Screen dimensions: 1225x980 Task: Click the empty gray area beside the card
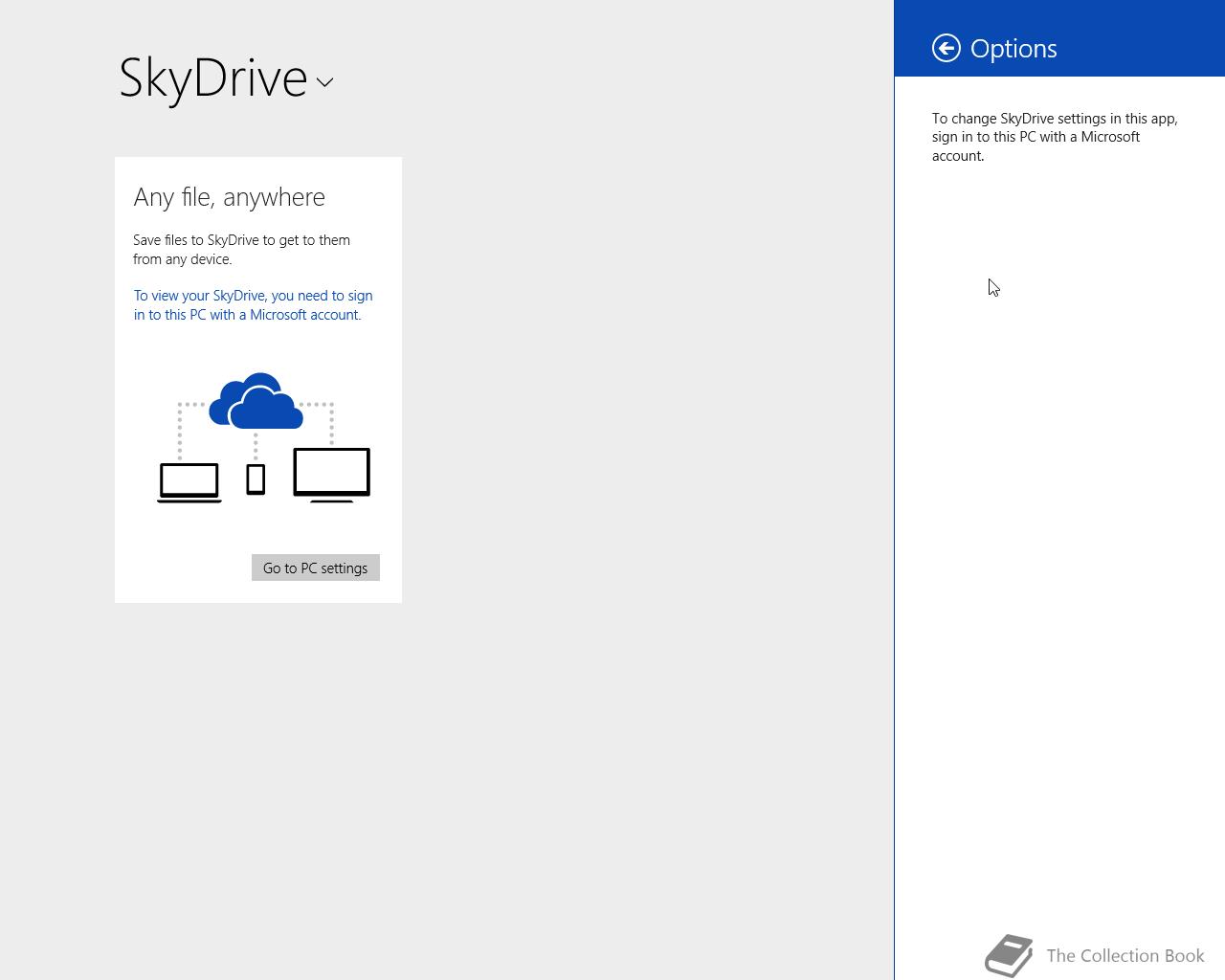pos(641,383)
